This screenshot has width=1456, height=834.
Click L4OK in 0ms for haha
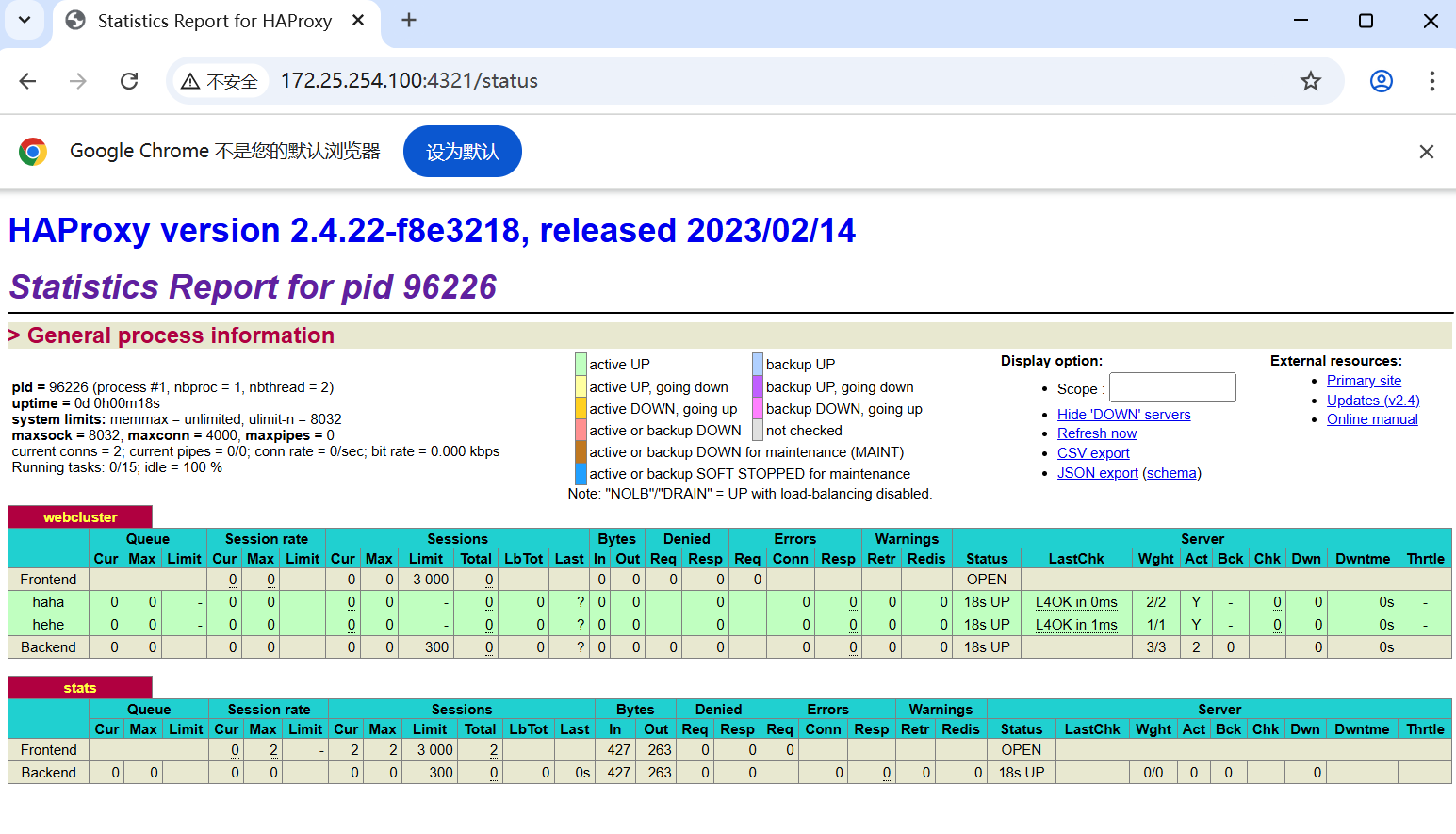1076,602
